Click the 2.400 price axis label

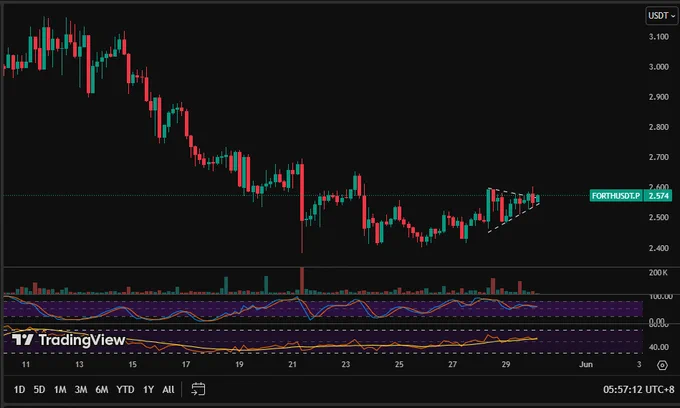click(x=658, y=248)
